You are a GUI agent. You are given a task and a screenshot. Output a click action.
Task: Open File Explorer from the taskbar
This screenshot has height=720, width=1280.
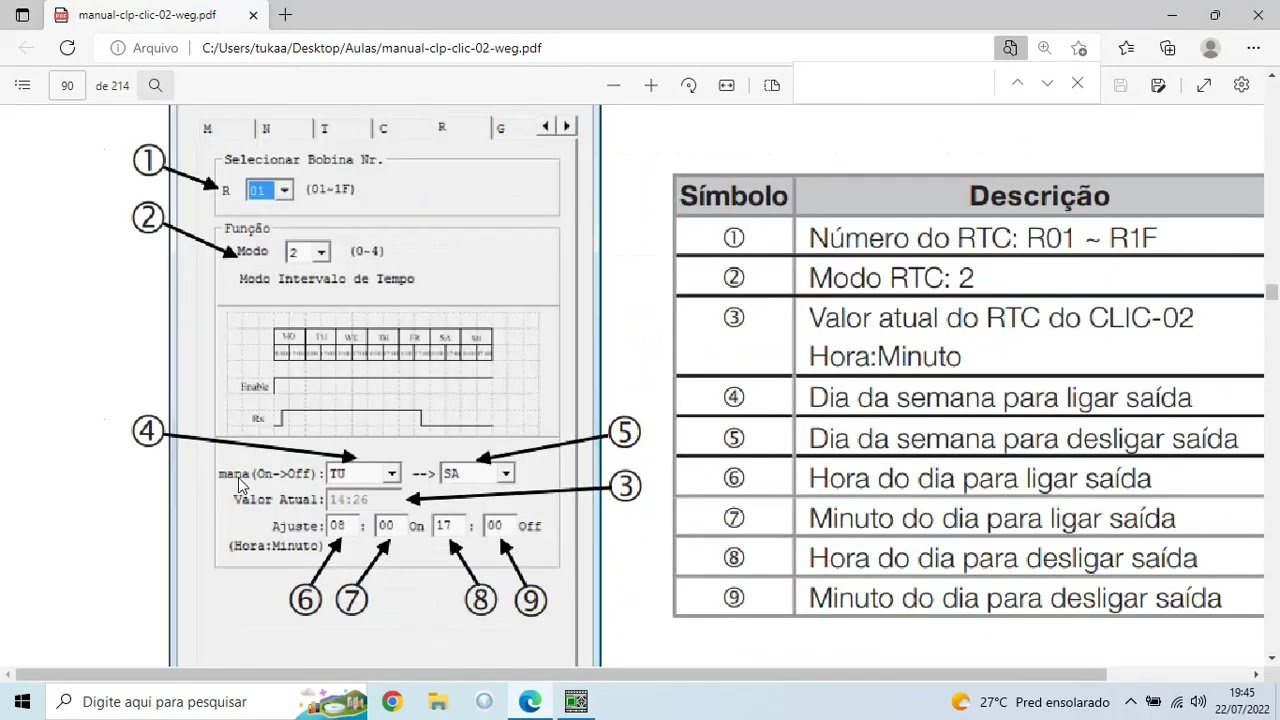point(438,701)
